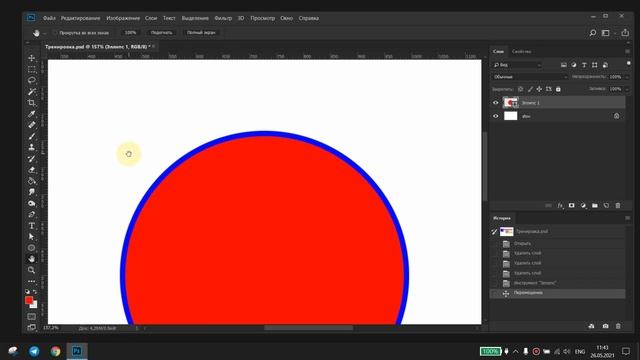Create a new layer
This screenshot has height=360, width=640.
click(606, 206)
